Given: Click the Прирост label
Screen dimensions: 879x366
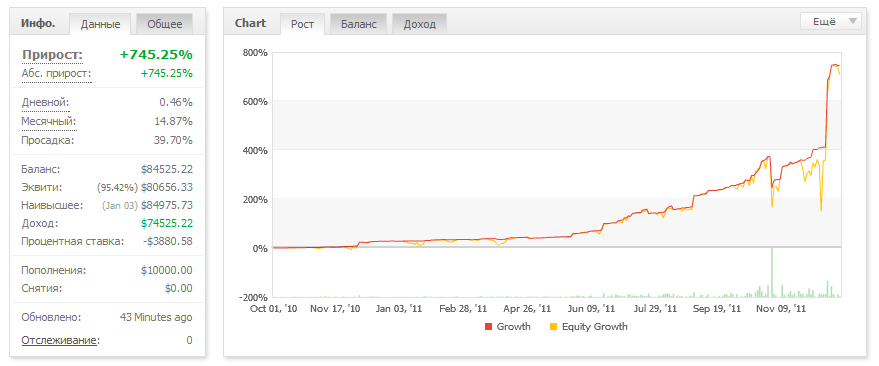Looking at the screenshot, I should 52,55.
